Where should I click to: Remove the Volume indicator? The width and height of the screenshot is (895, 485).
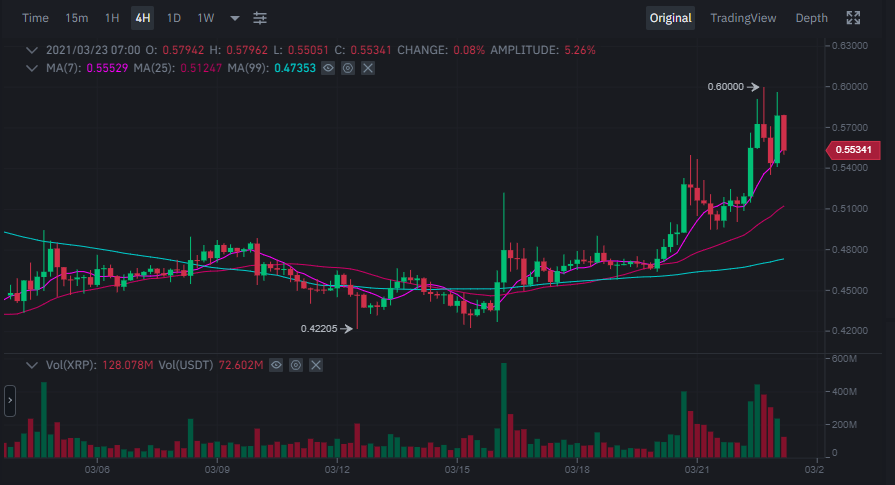click(316, 365)
